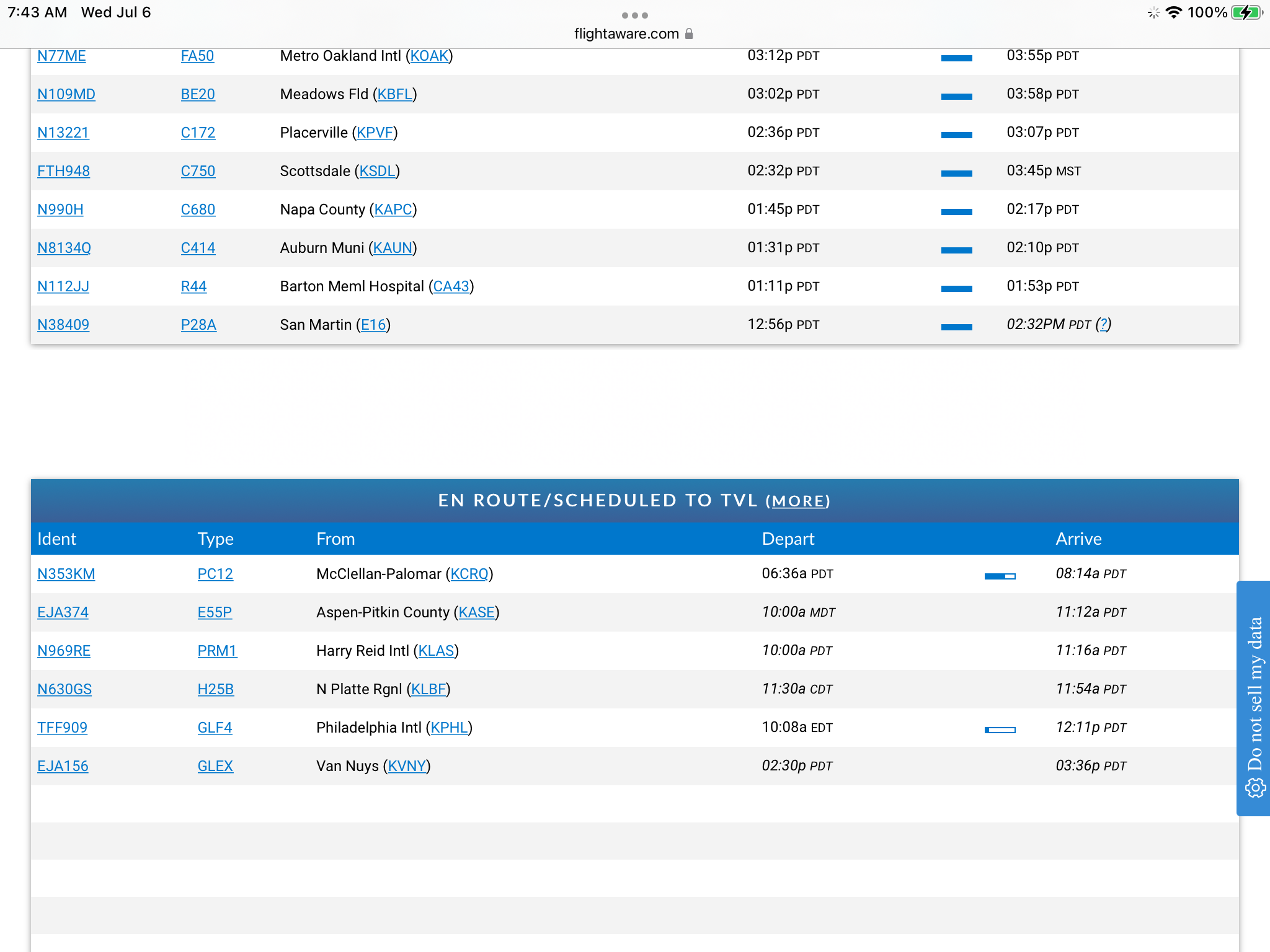Select the Arrive column header
This screenshot has width=1270, height=952.
[x=1078, y=539]
